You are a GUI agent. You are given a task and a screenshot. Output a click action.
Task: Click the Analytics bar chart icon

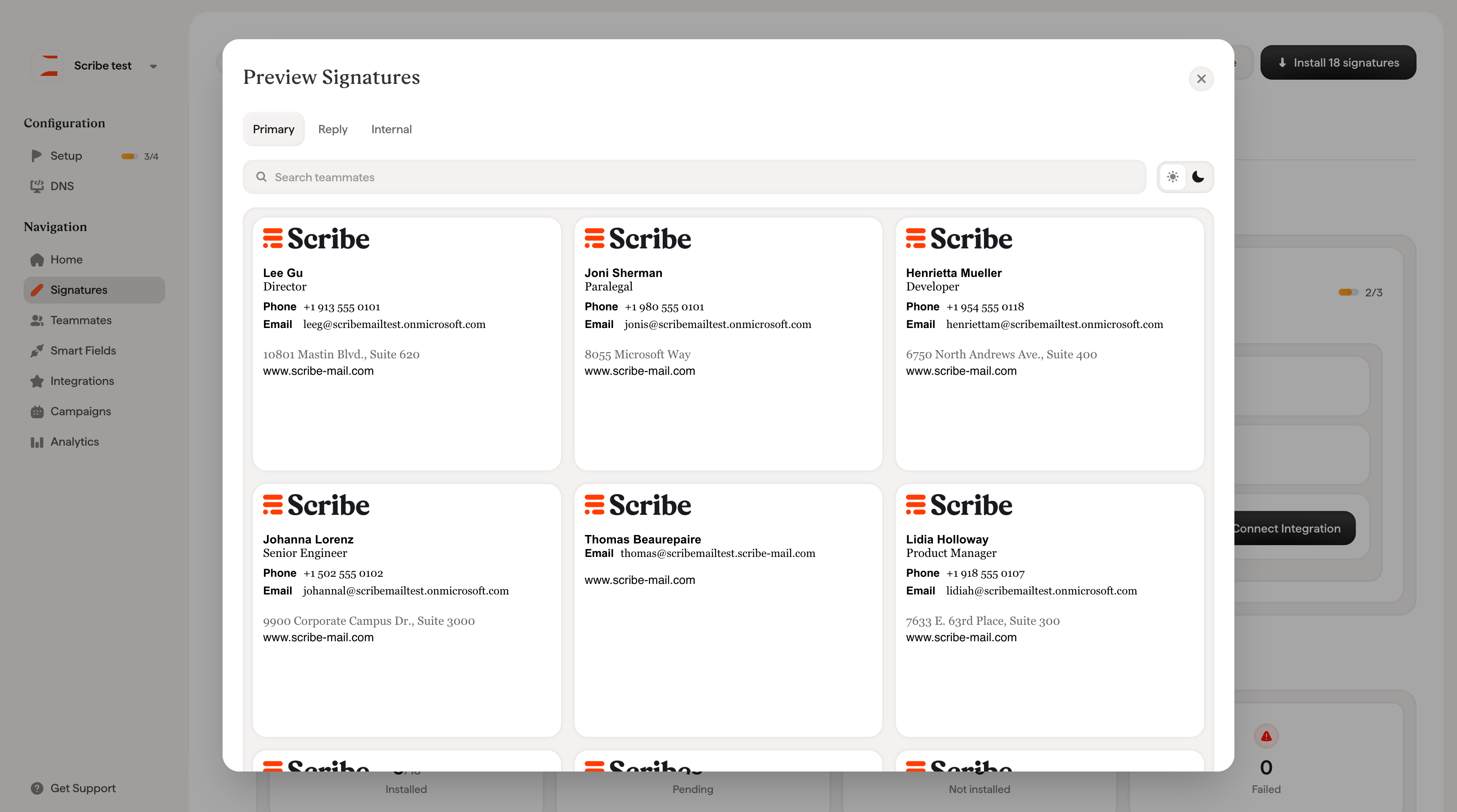point(37,441)
